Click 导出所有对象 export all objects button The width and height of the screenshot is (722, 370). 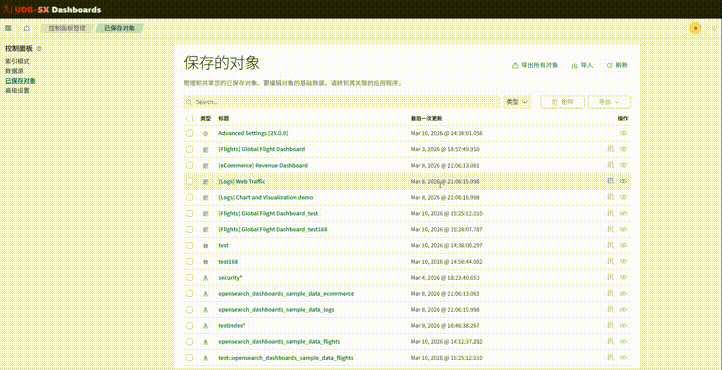pos(535,65)
